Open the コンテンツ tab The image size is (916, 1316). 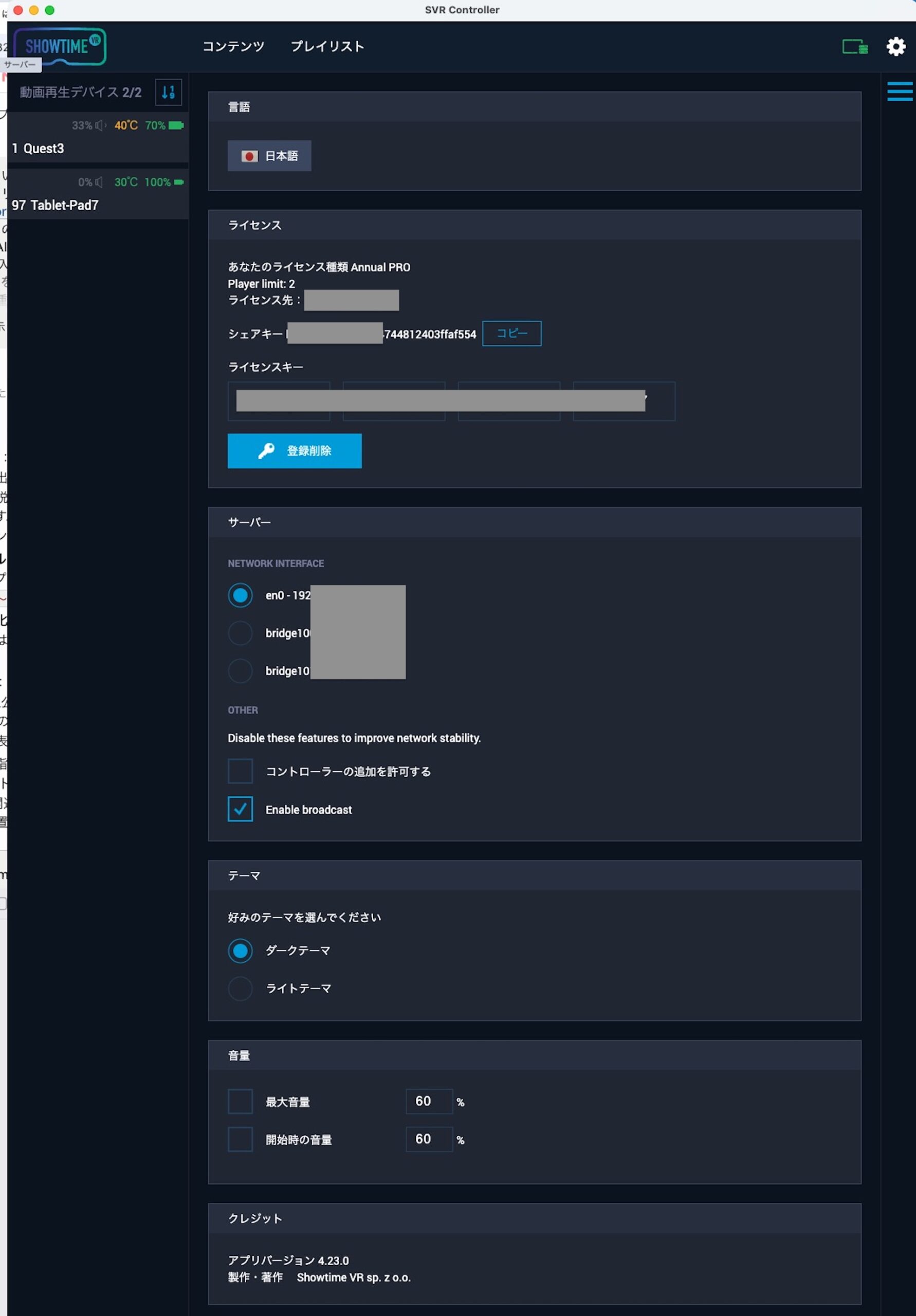[x=233, y=46]
